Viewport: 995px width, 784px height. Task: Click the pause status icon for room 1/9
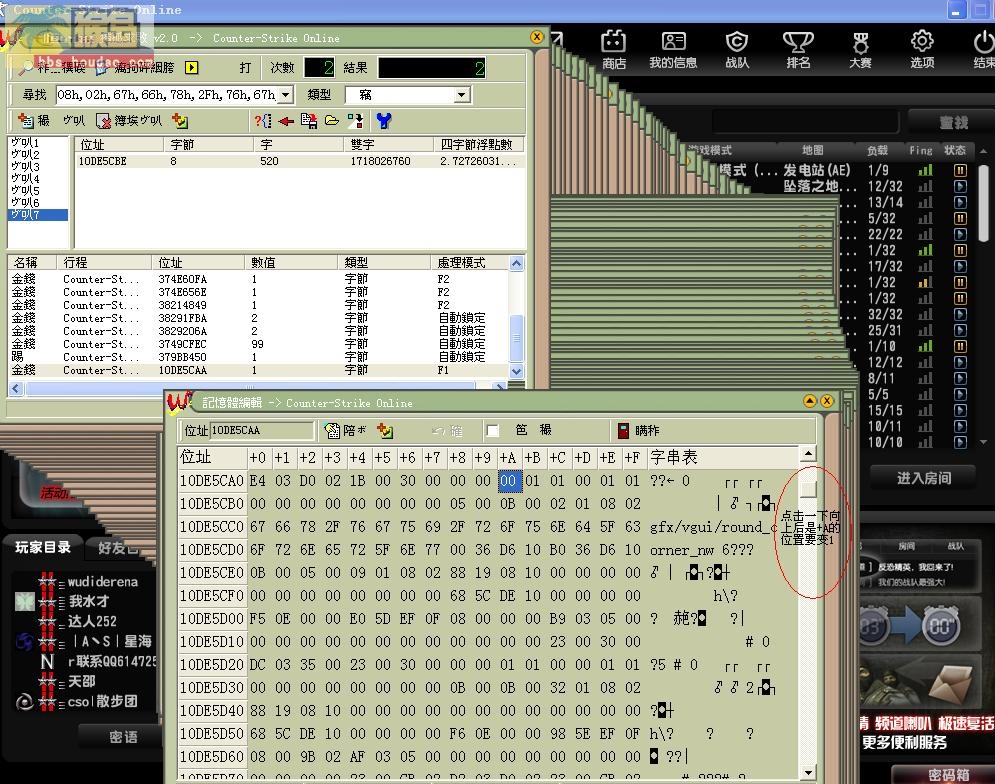point(960,170)
